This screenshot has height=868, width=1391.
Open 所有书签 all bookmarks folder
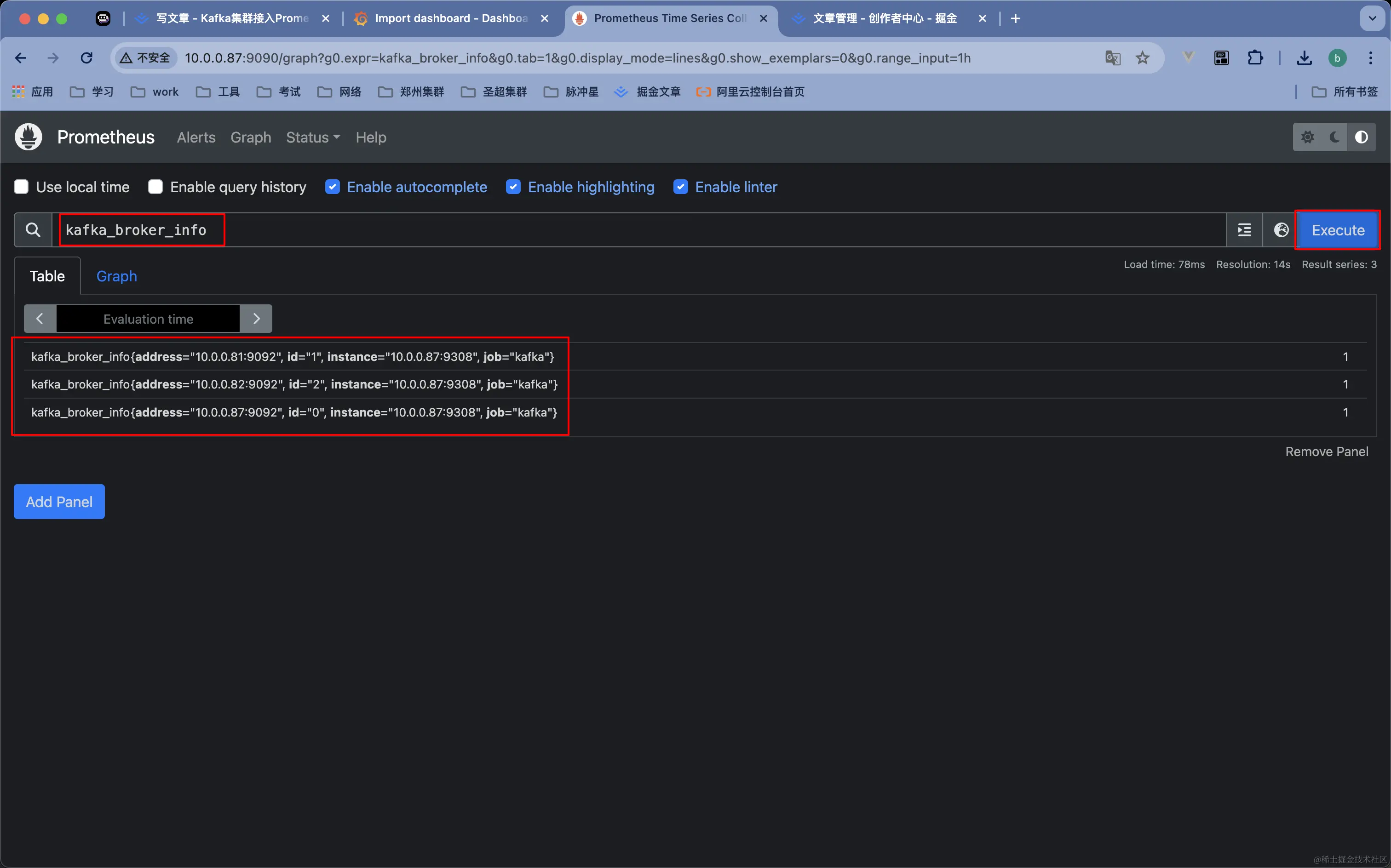click(x=1344, y=92)
